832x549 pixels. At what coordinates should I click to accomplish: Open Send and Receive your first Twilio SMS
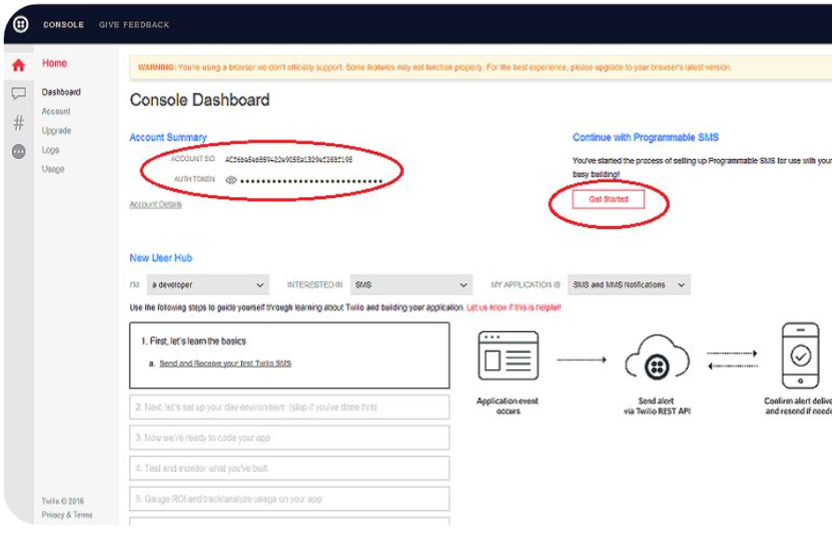pyautogui.click(x=225, y=364)
